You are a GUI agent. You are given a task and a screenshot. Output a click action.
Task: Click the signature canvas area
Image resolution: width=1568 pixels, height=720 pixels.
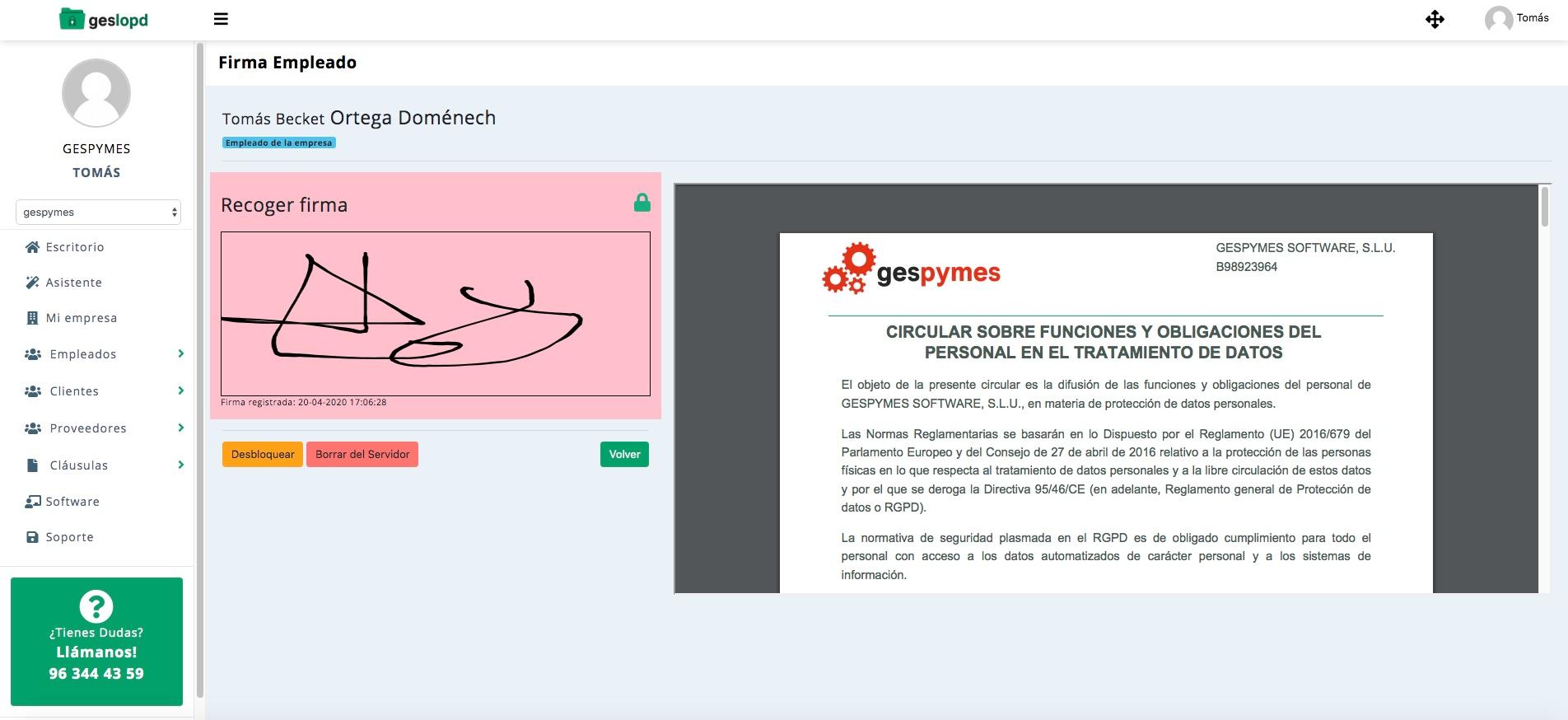coord(436,314)
